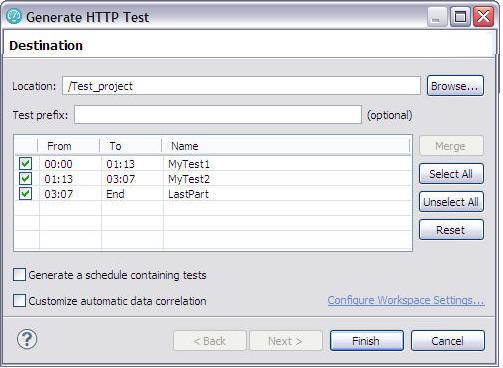
Task: Enable Customize automatic data correlation
Action: pyautogui.click(x=19, y=301)
